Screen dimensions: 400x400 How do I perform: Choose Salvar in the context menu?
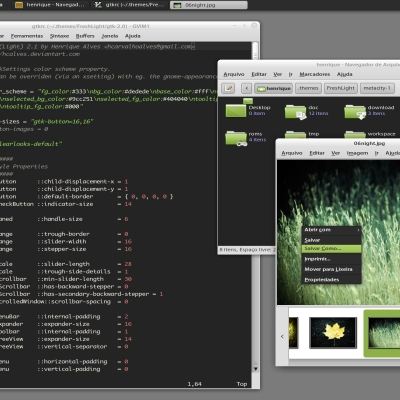pyautogui.click(x=331, y=240)
